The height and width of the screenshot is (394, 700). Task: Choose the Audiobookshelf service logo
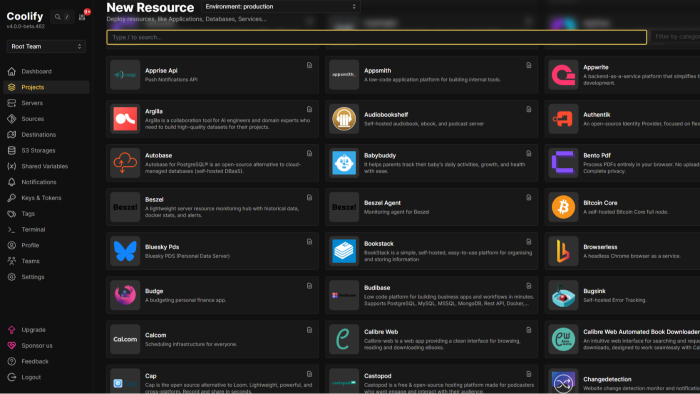(x=344, y=119)
